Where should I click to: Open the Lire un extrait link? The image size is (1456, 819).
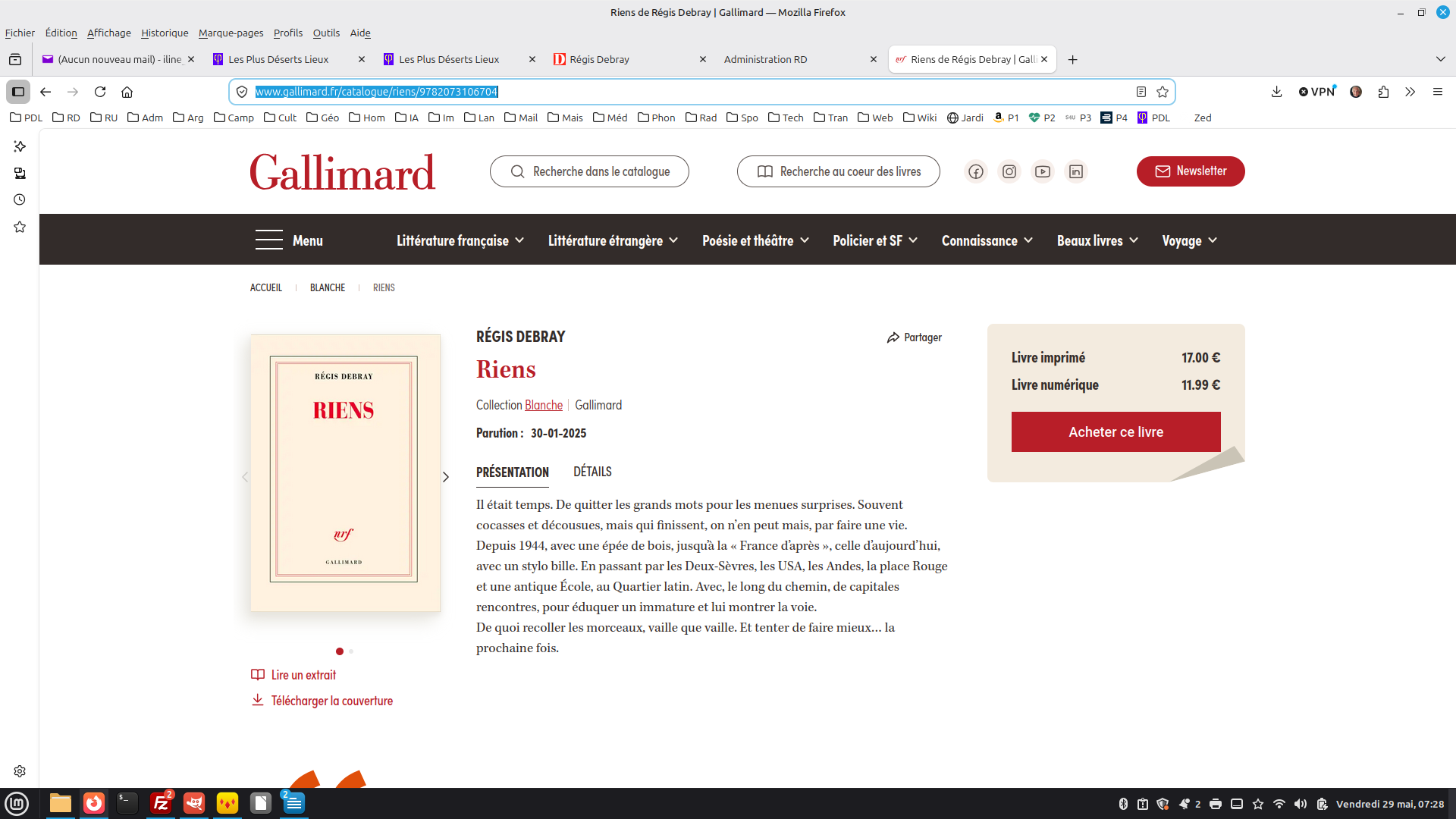point(293,675)
